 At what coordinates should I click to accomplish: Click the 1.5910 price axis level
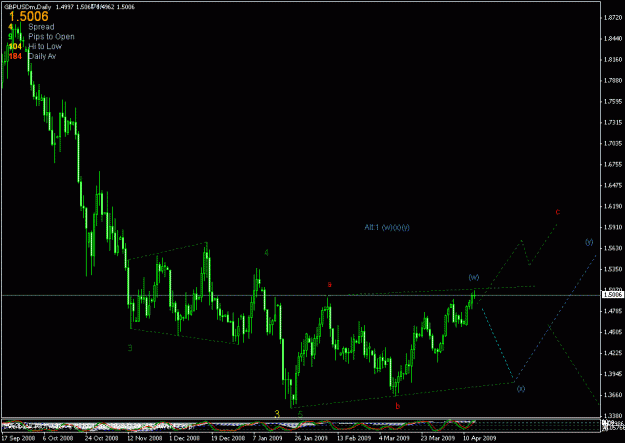pyautogui.click(x=613, y=227)
